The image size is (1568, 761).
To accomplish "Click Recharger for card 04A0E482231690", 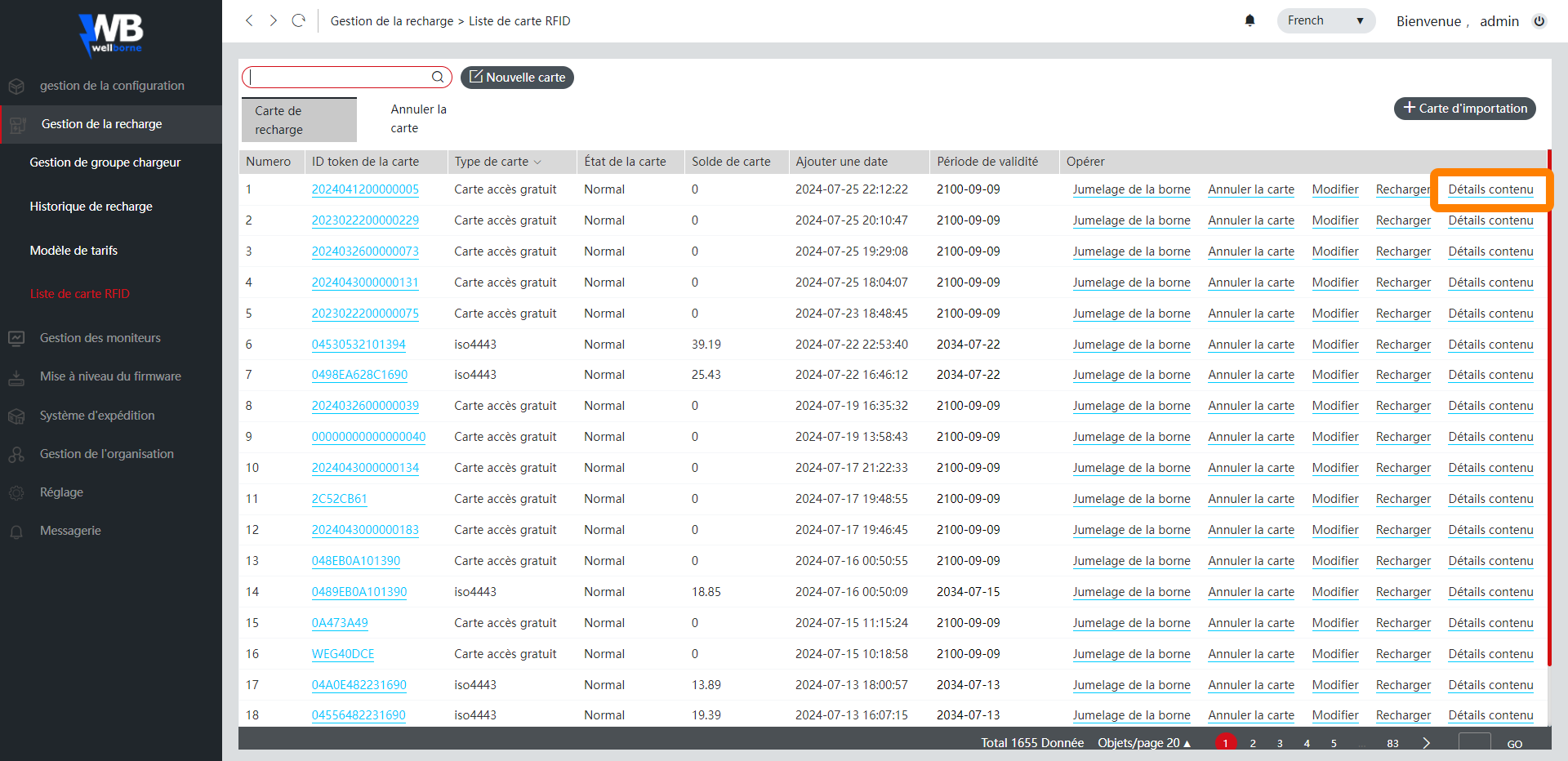I will (1403, 685).
